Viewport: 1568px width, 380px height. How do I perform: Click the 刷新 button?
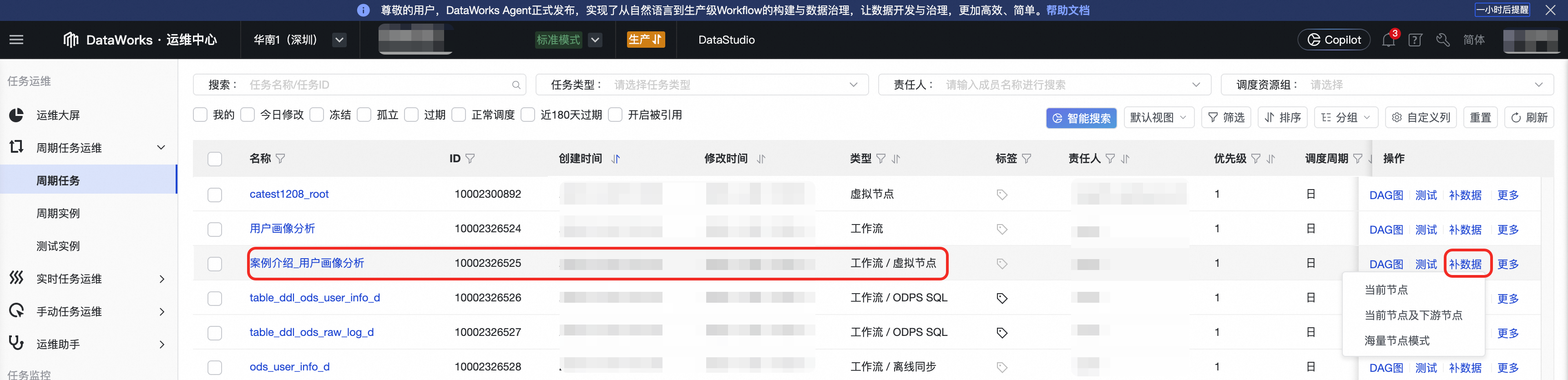[1529, 117]
